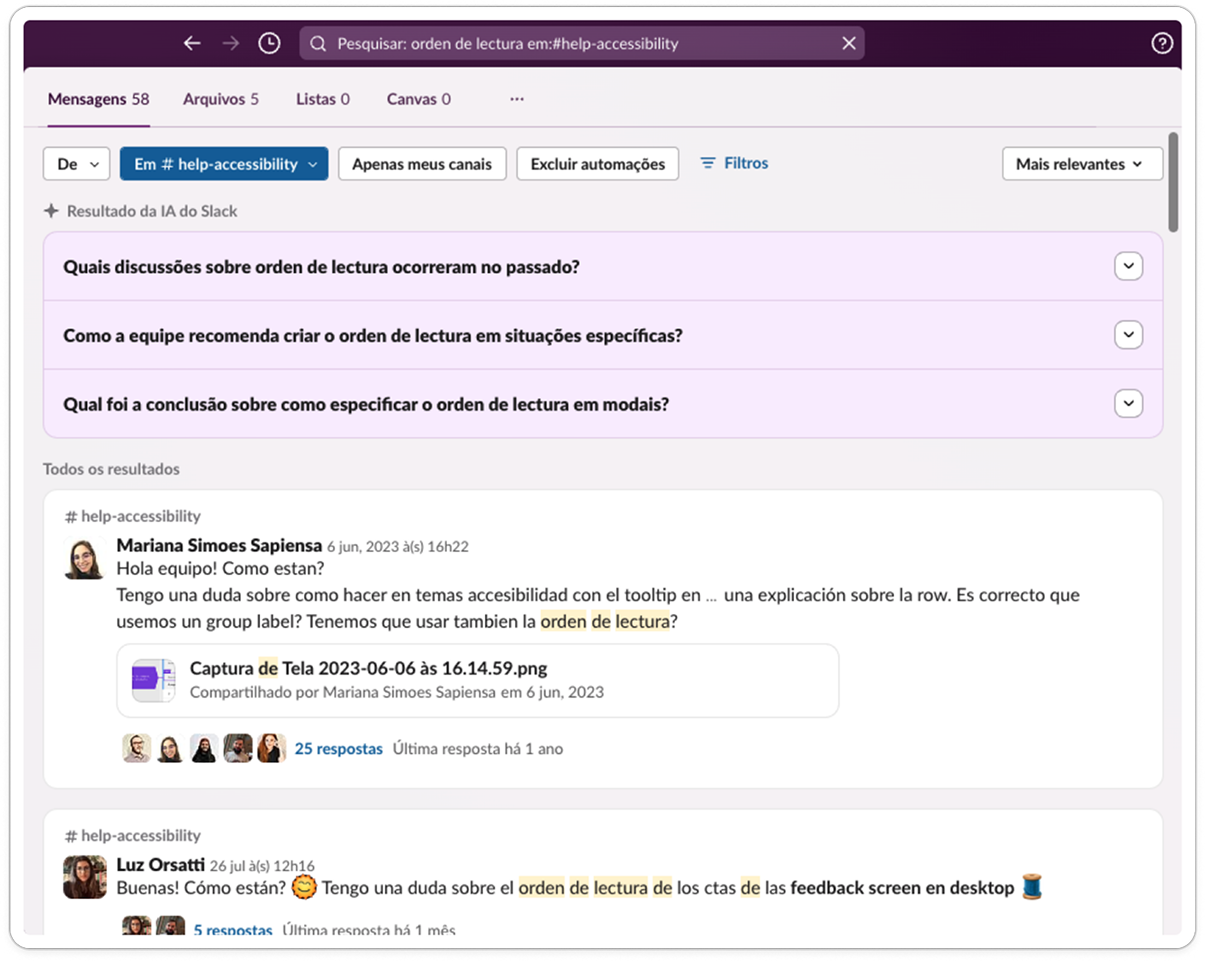
Task: Open the 5 respostas thread link
Action: 233,930
